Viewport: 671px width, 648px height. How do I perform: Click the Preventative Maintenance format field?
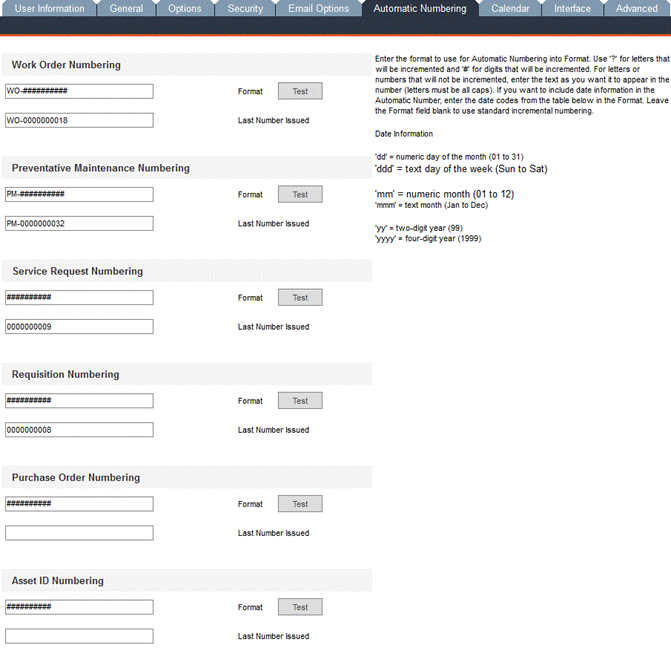(x=79, y=194)
